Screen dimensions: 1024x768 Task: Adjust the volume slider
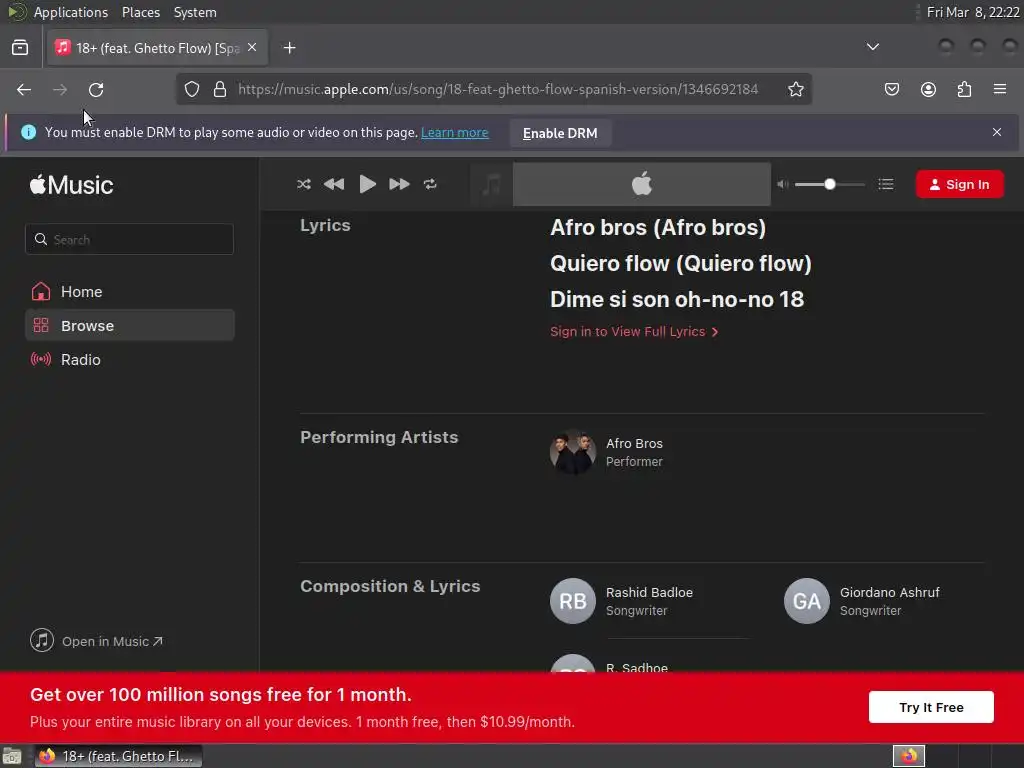(x=829, y=184)
